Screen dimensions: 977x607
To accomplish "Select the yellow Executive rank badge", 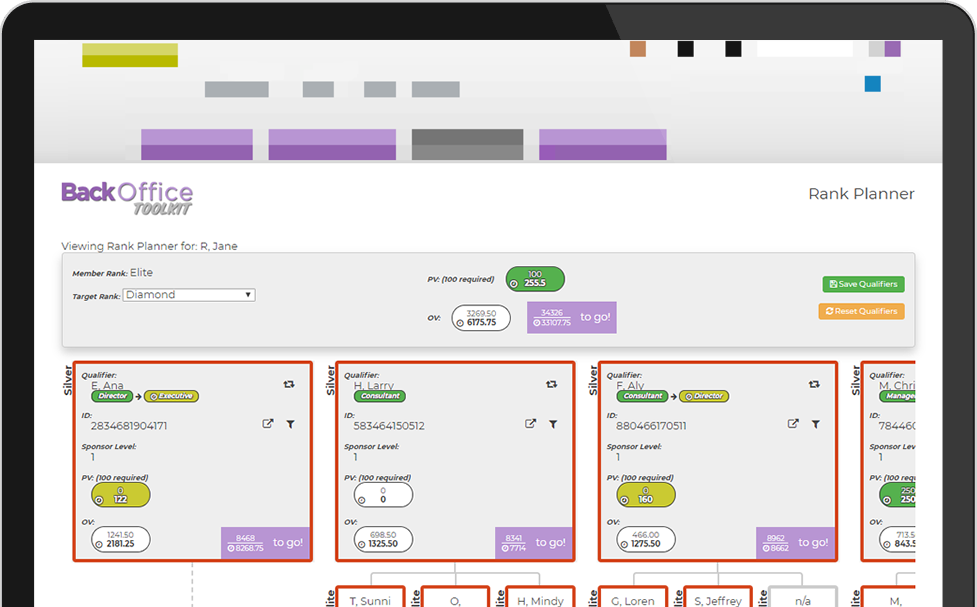I will pos(174,396).
